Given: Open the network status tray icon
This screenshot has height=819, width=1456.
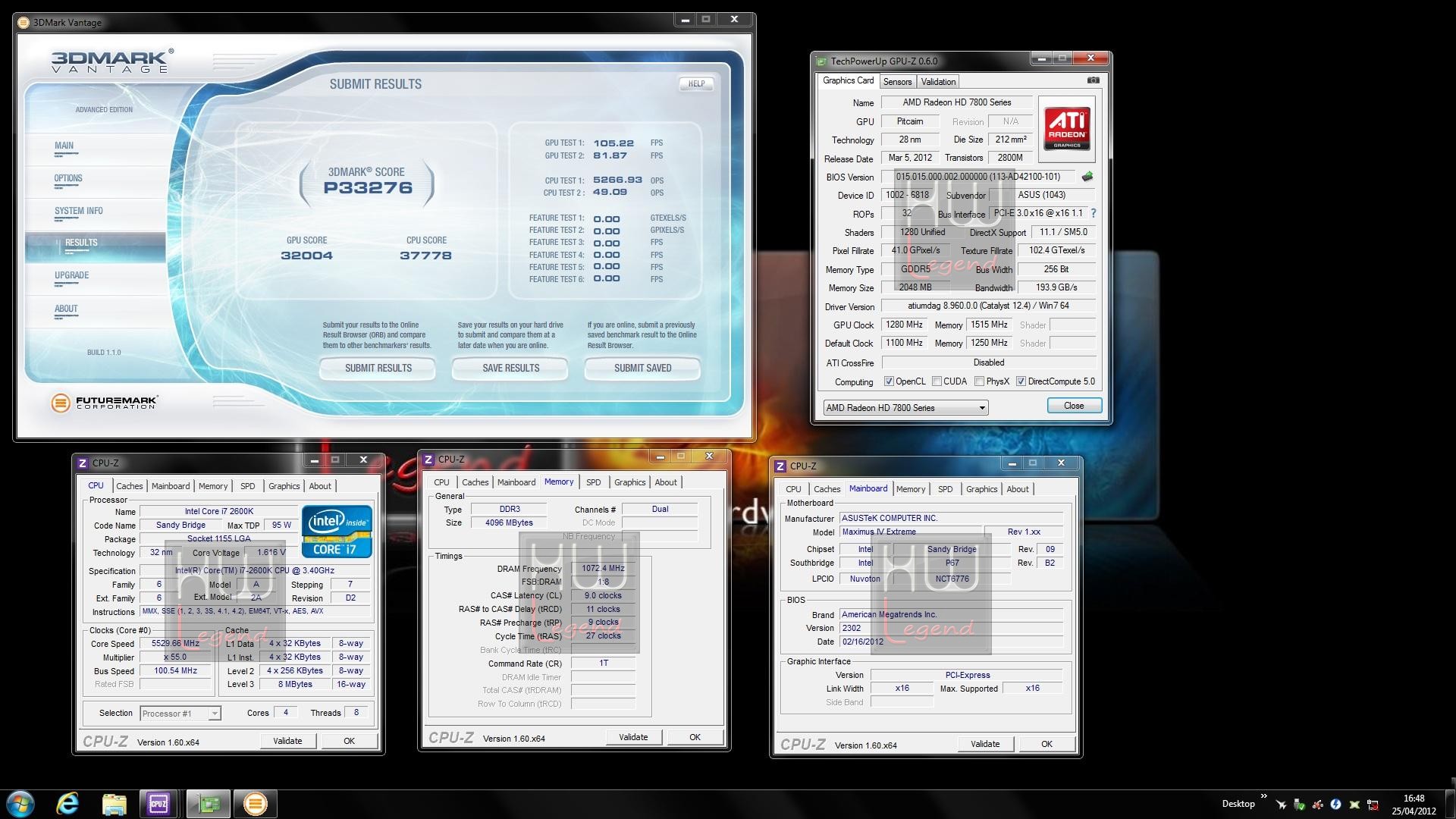Looking at the screenshot, I should (x=1373, y=805).
